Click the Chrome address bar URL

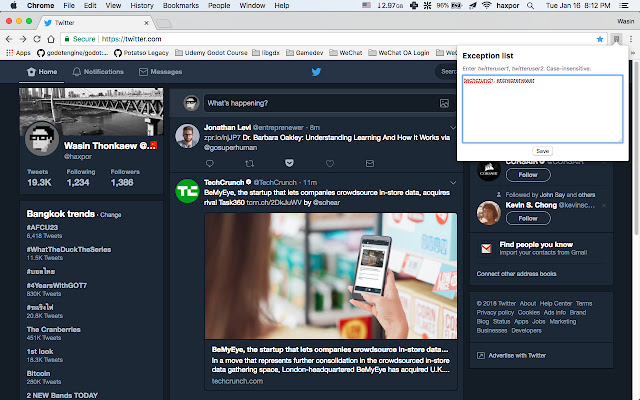pos(131,39)
